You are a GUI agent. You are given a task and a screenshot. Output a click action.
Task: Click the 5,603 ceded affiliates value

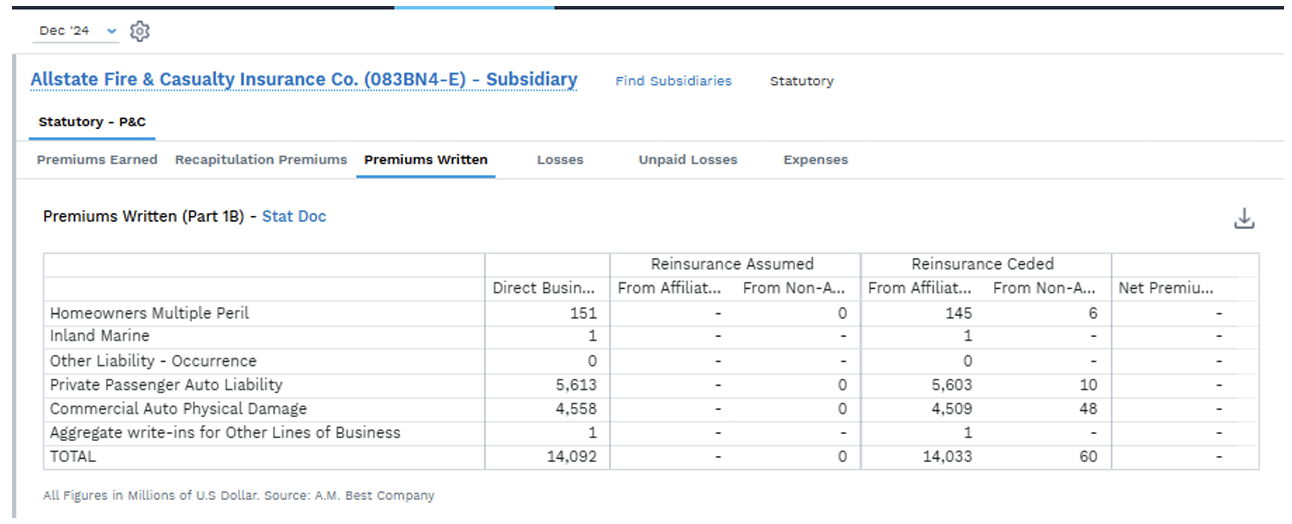point(951,385)
